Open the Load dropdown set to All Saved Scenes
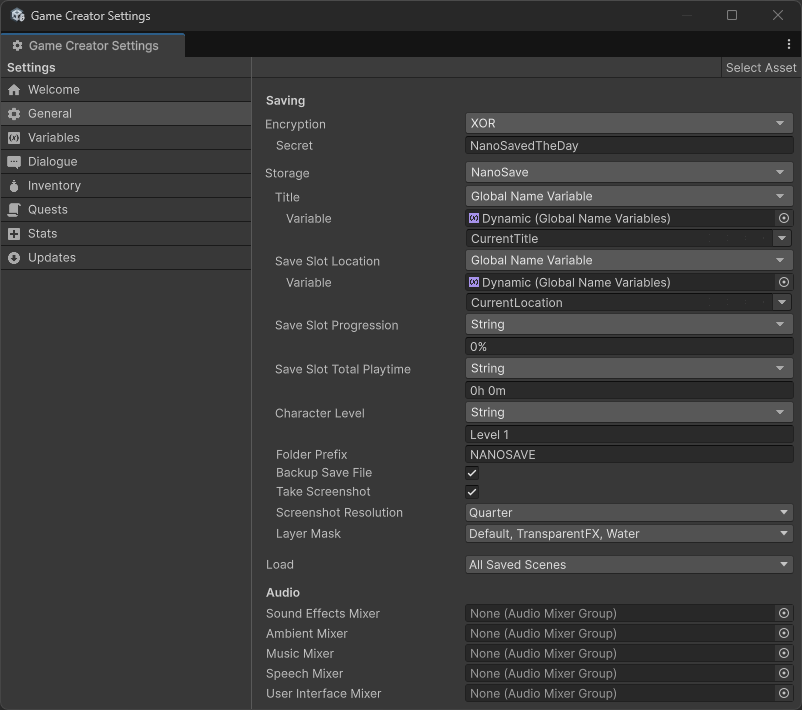Viewport: 802px width, 710px height. coord(629,565)
